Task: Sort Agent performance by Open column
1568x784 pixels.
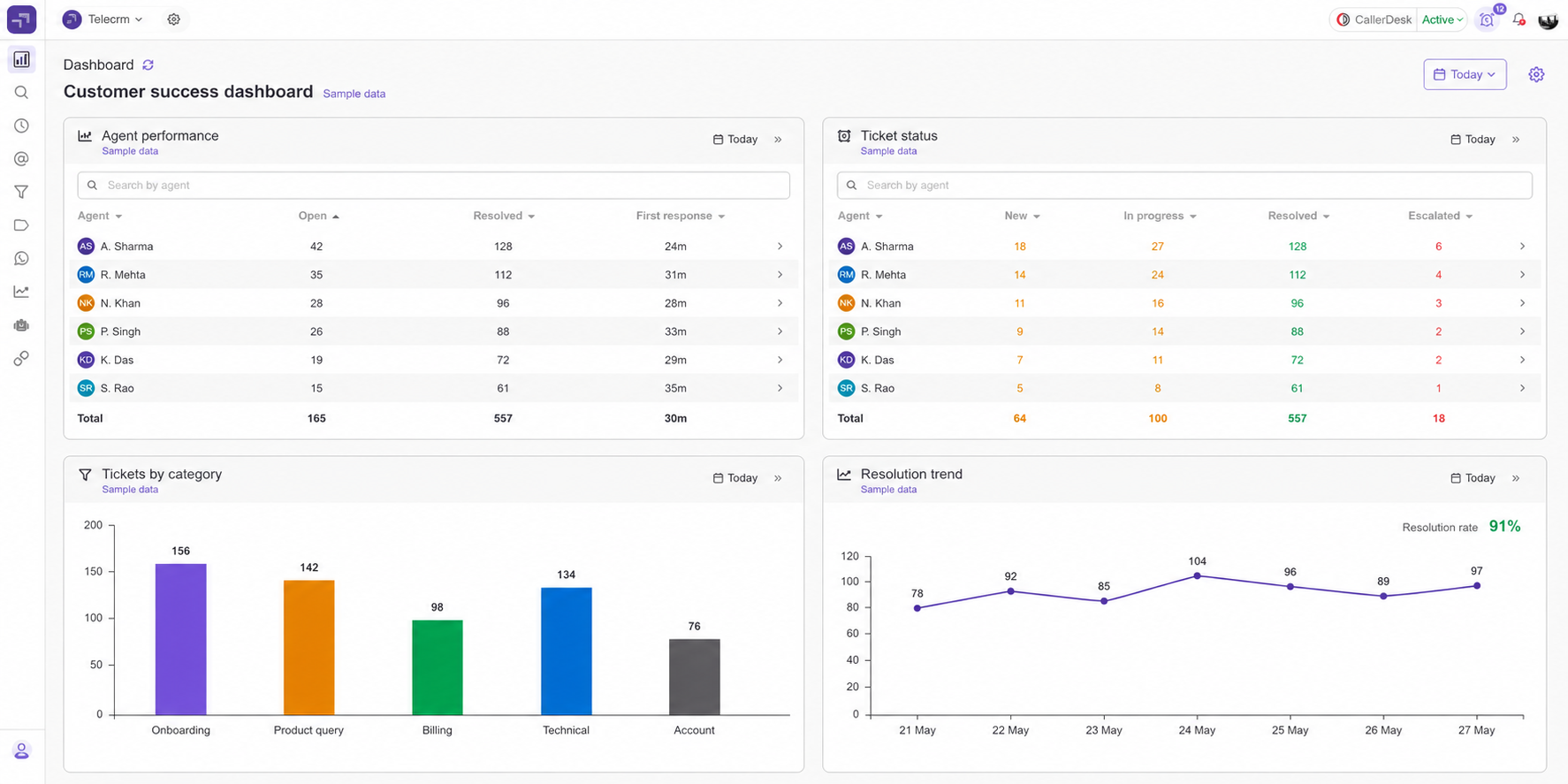Action: [318, 216]
